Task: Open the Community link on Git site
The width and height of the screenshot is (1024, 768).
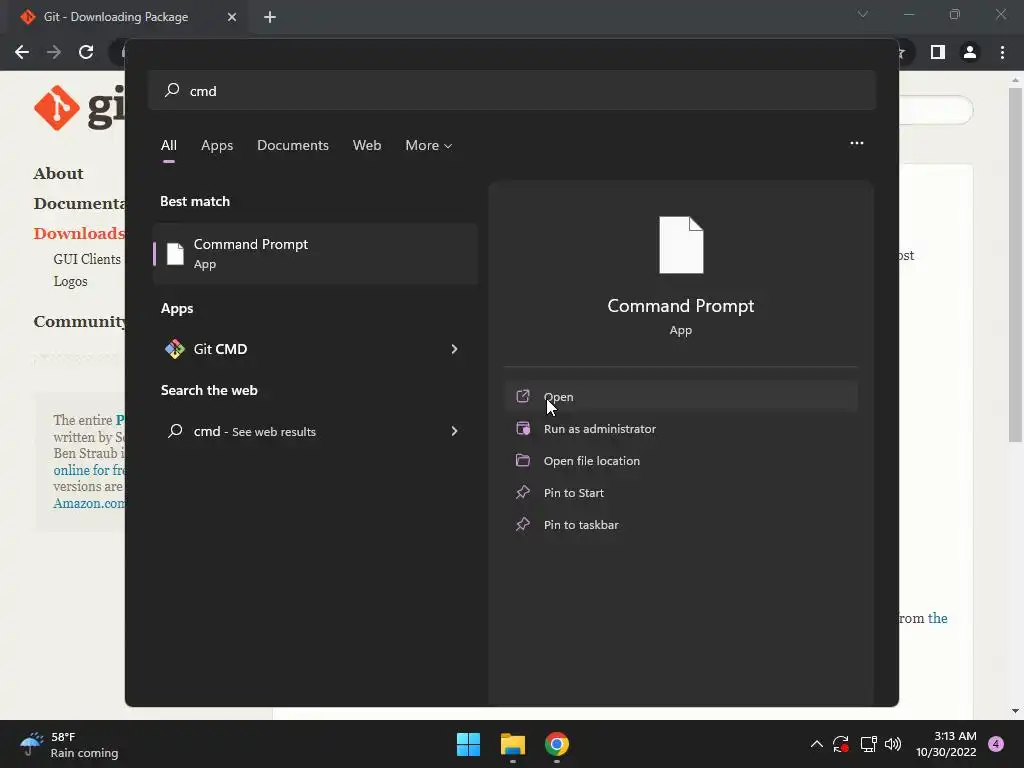Action: pyautogui.click(x=79, y=322)
